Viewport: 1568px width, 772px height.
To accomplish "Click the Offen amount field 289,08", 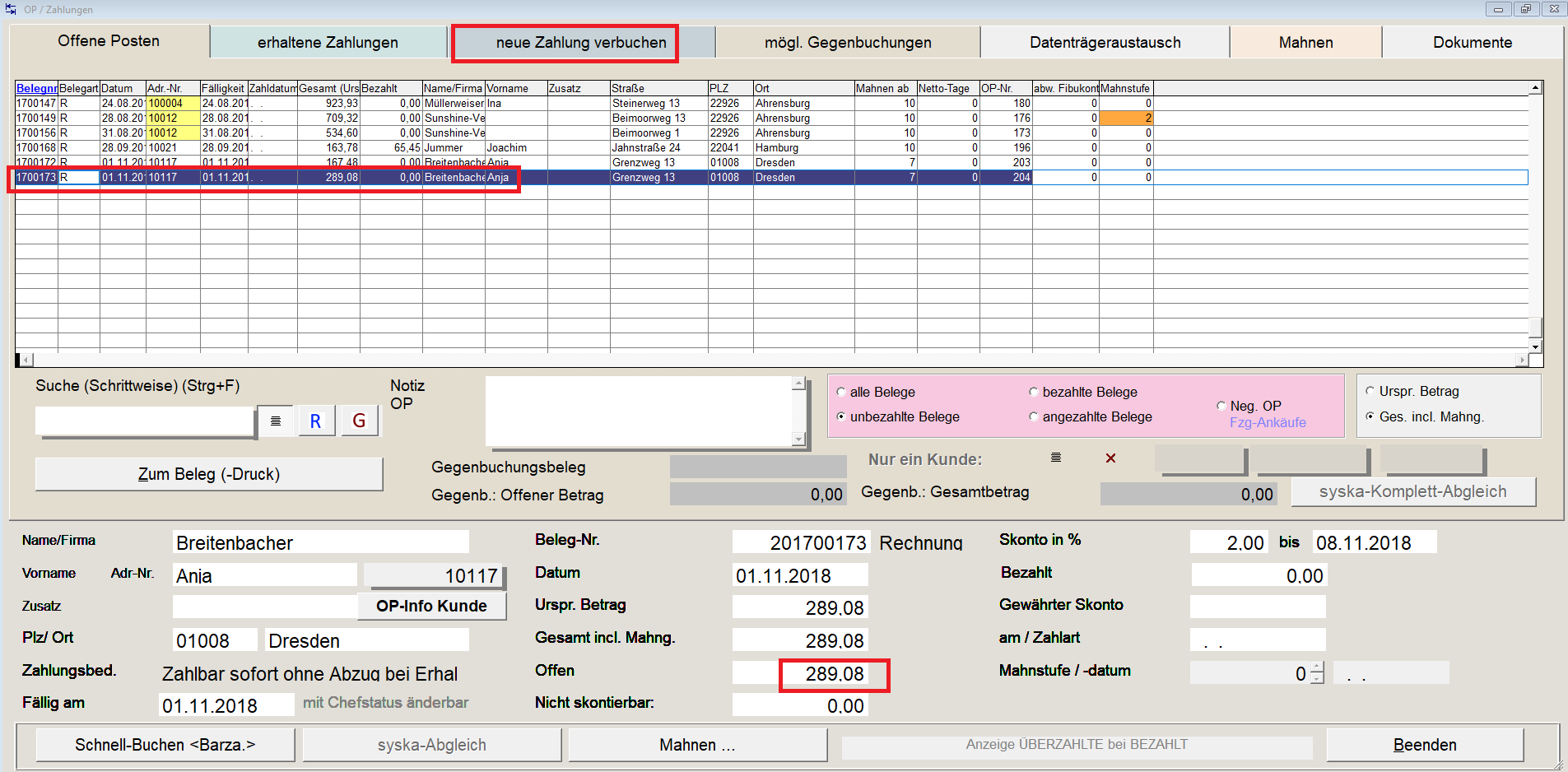I will click(799, 674).
